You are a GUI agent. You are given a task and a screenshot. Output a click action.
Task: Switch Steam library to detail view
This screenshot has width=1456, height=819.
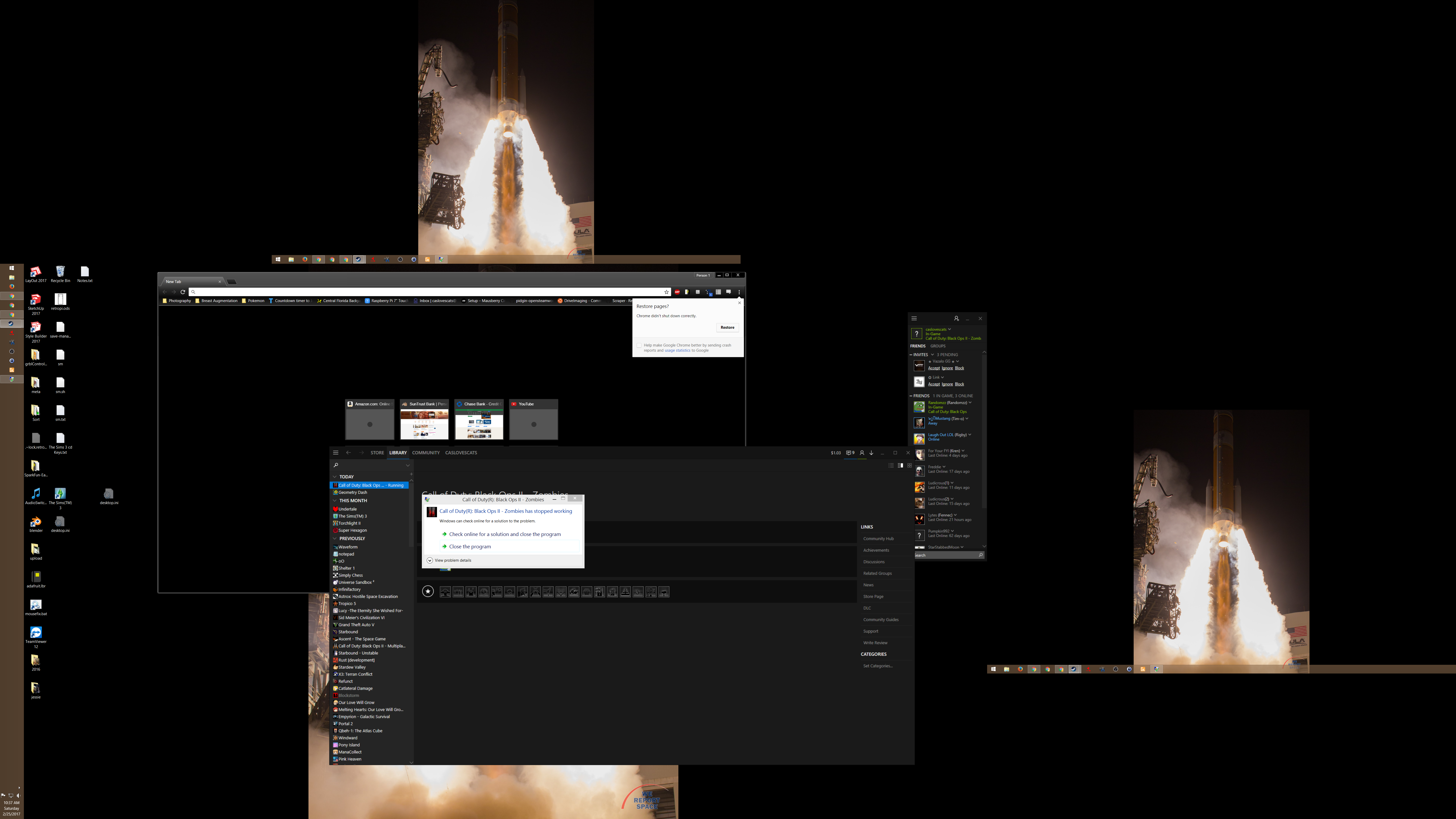pyautogui.click(x=900, y=466)
